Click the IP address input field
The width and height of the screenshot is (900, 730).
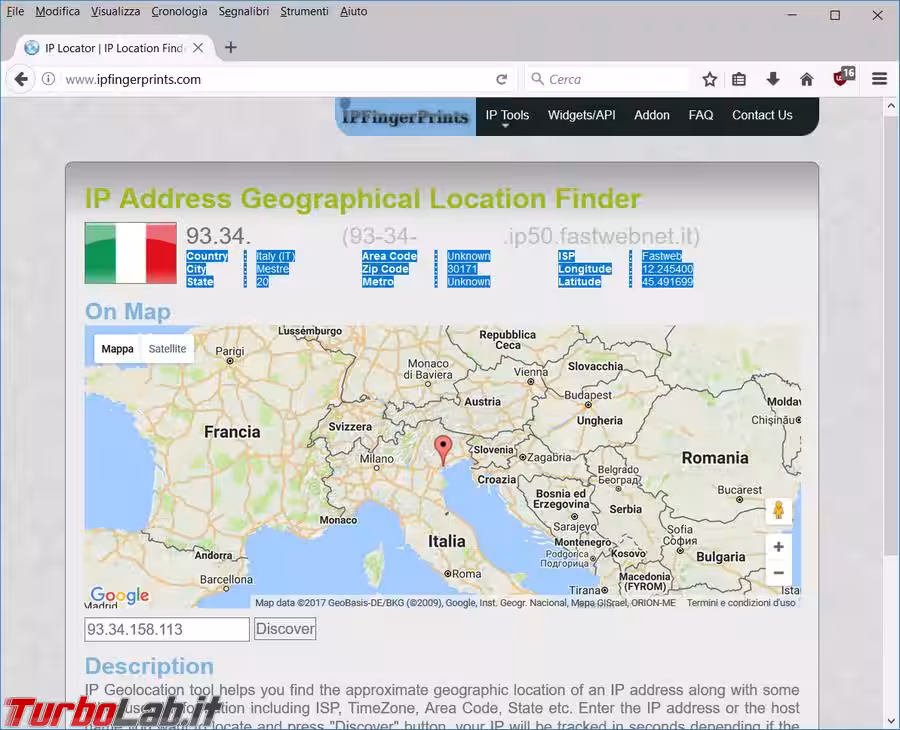point(167,629)
